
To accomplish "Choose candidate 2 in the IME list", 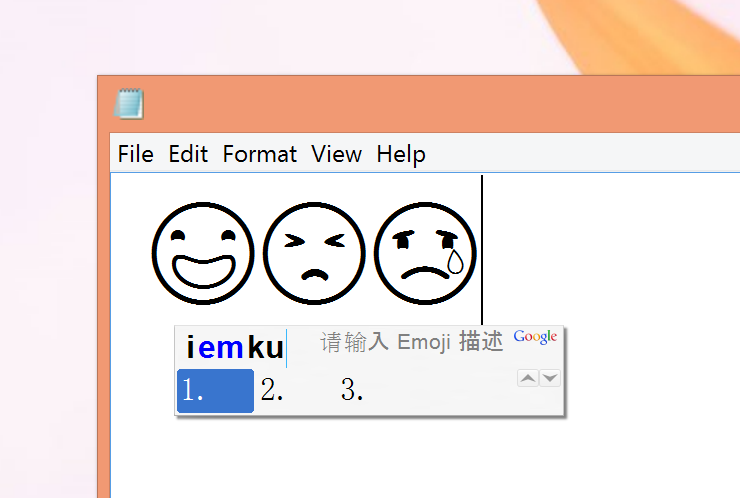I will point(273,390).
